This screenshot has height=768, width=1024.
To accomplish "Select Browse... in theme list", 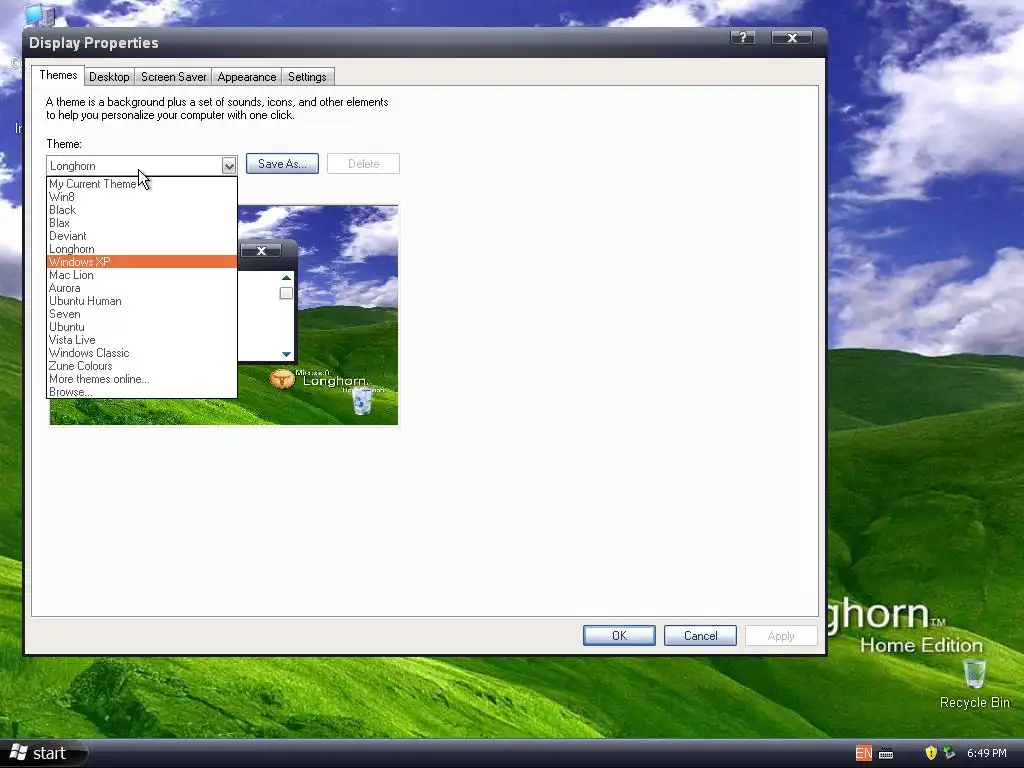I will [x=142, y=392].
